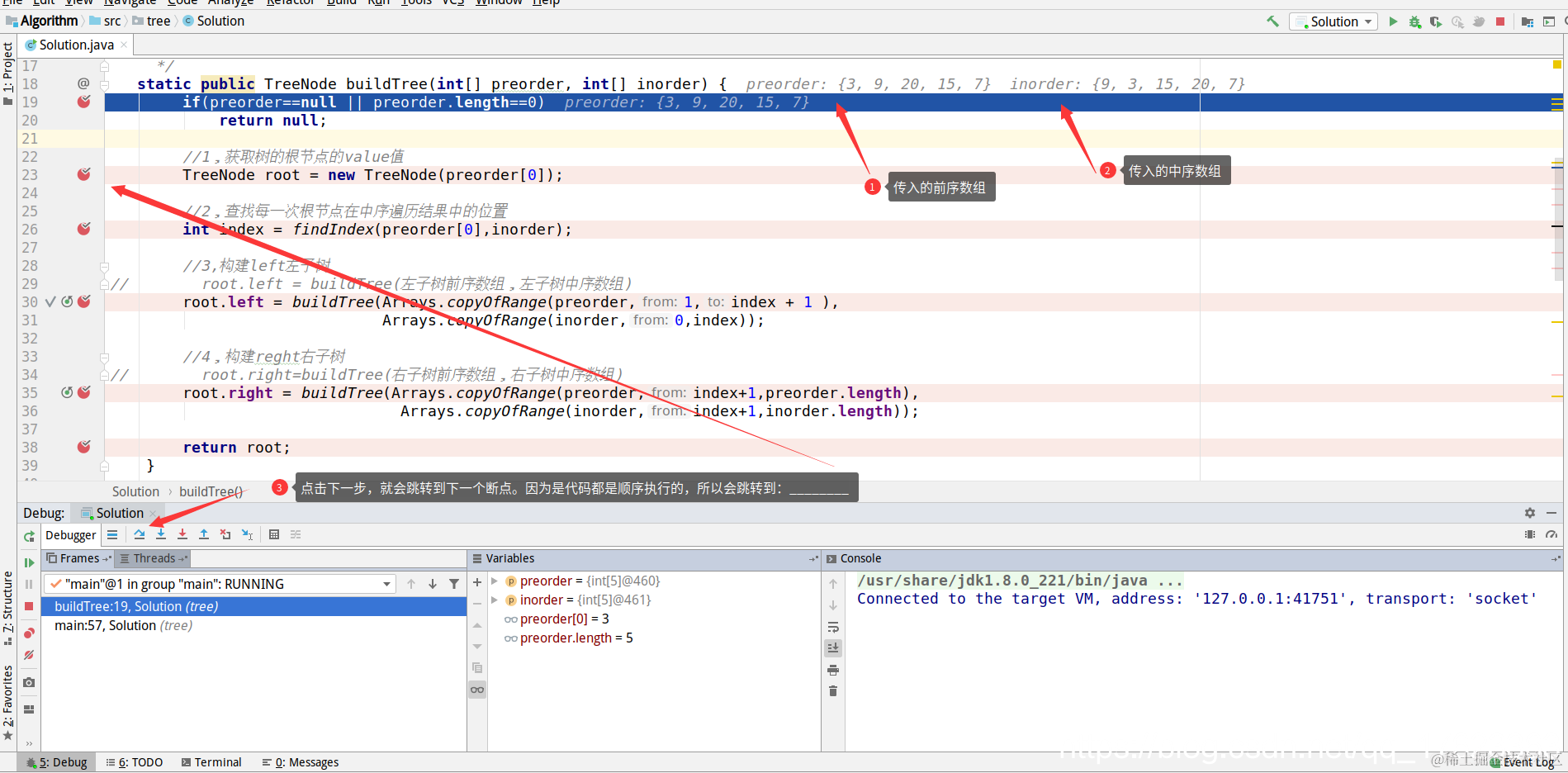Open the Terminal tool window
The width and height of the screenshot is (1568, 773).
coord(211,762)
